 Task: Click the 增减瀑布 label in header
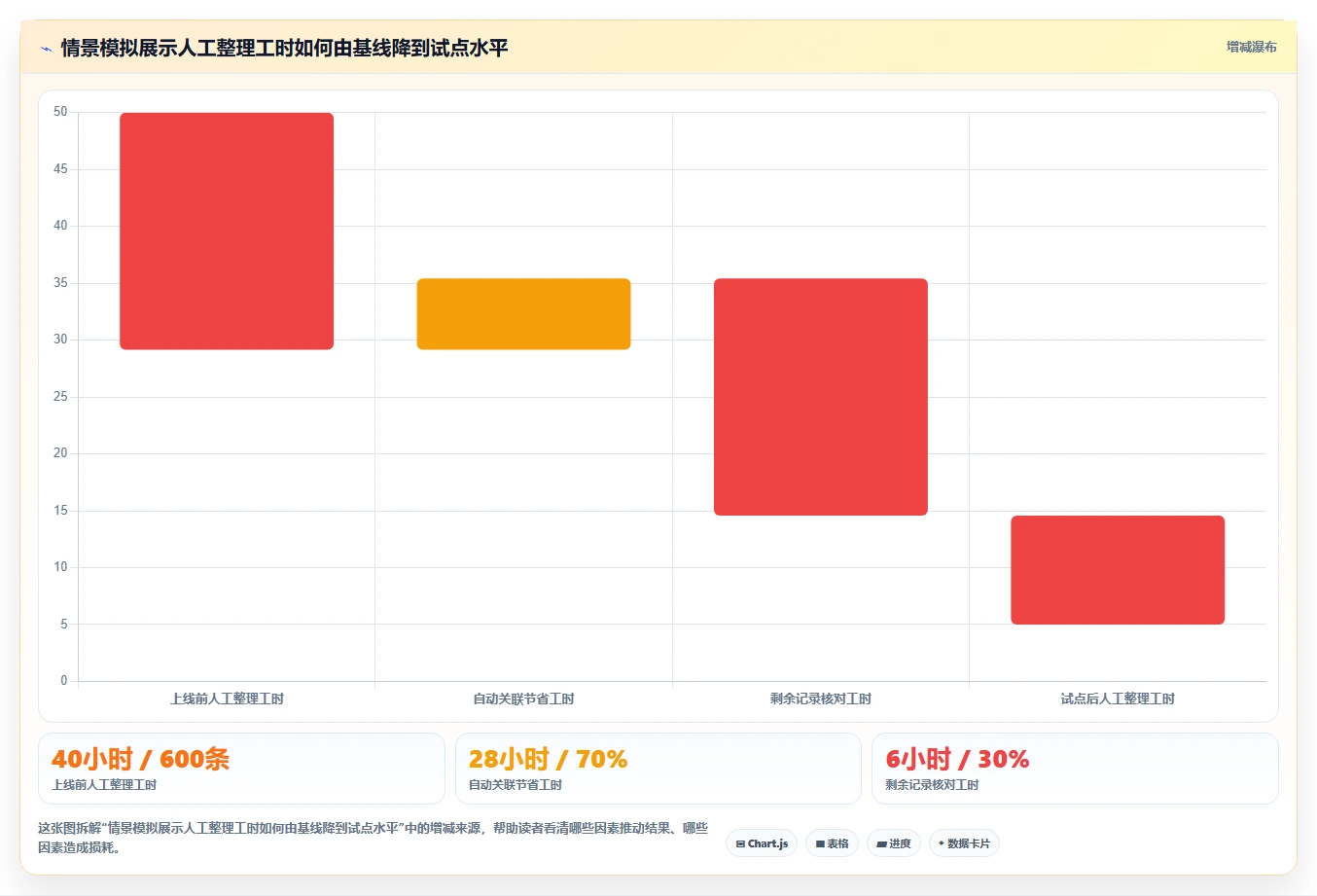pyautogui.click(x=1251, y=47)
